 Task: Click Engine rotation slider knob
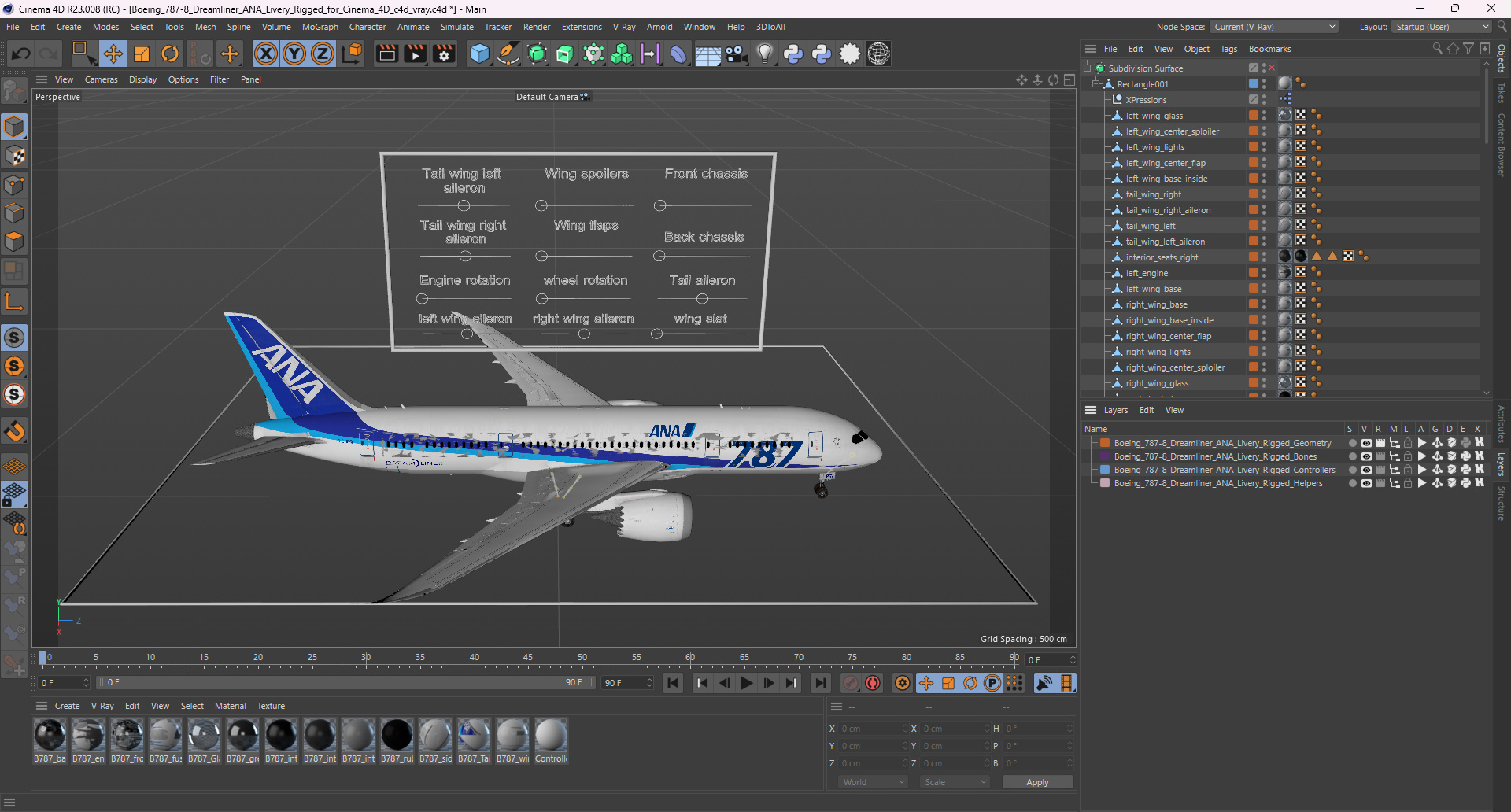tap(423, 299)
